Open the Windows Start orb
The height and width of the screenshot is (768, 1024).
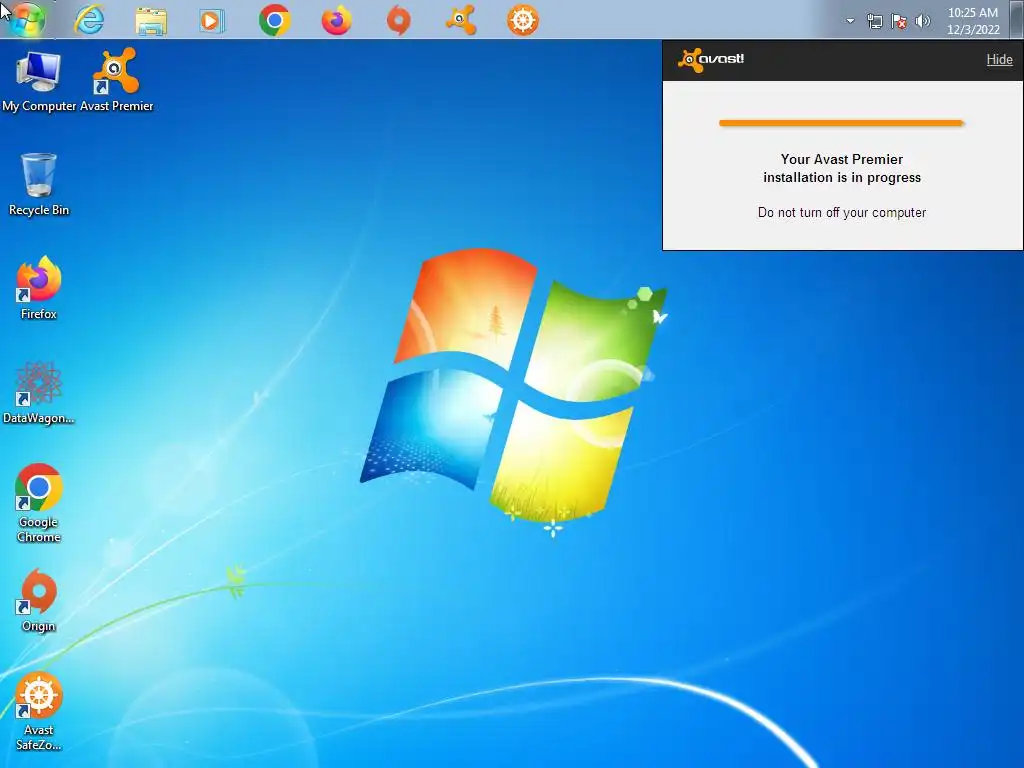click(26, 19)
